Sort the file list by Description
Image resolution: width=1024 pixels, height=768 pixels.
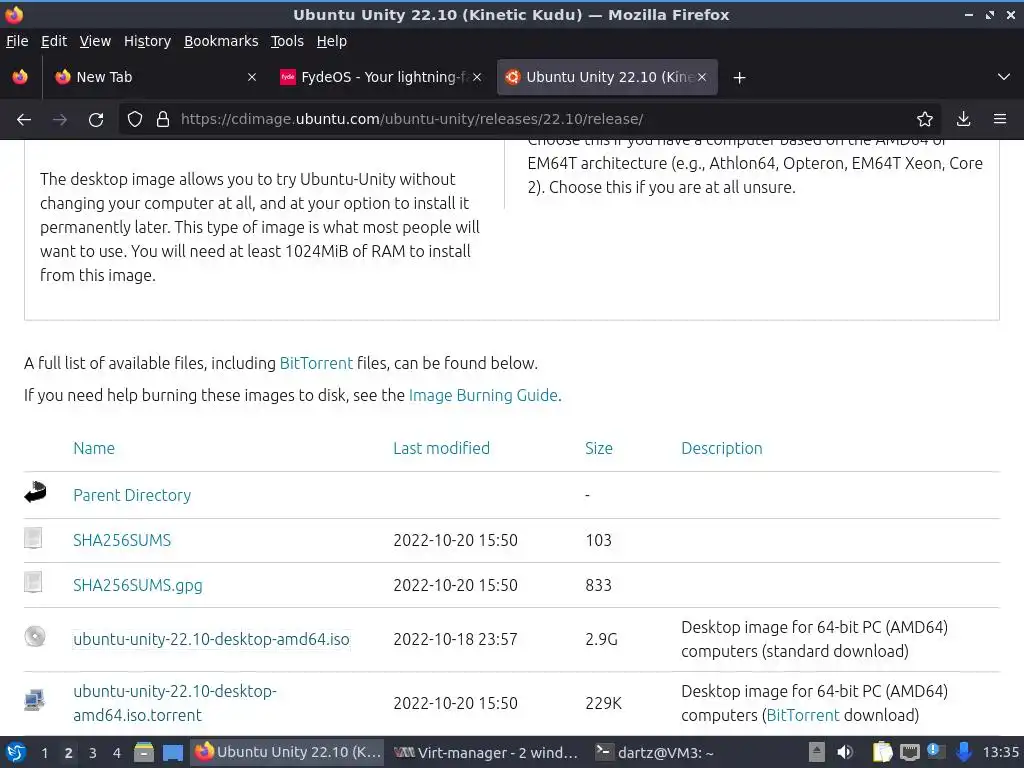[x=722, y=448]
